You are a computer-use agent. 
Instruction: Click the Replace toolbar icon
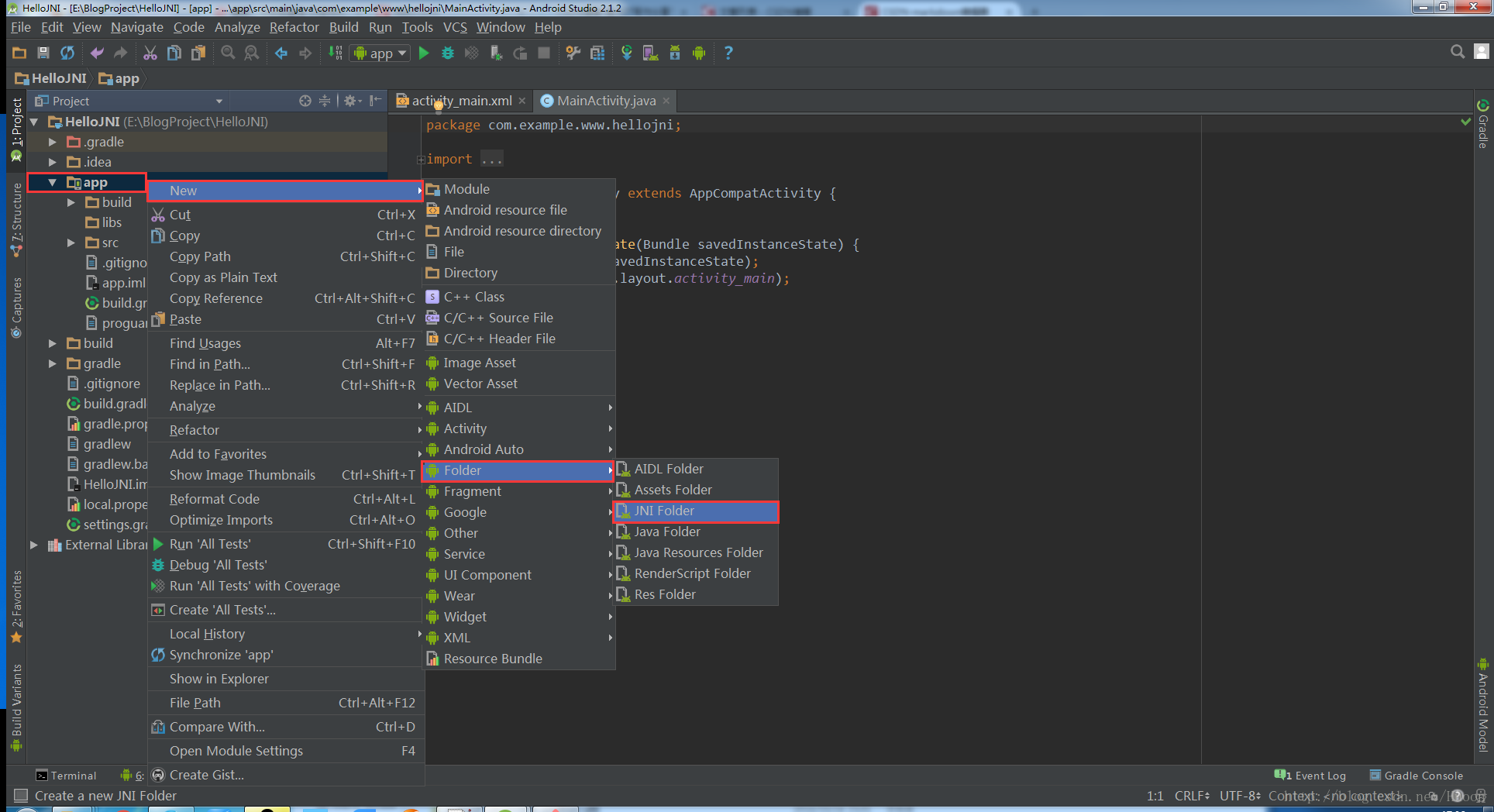coord(252,53)
